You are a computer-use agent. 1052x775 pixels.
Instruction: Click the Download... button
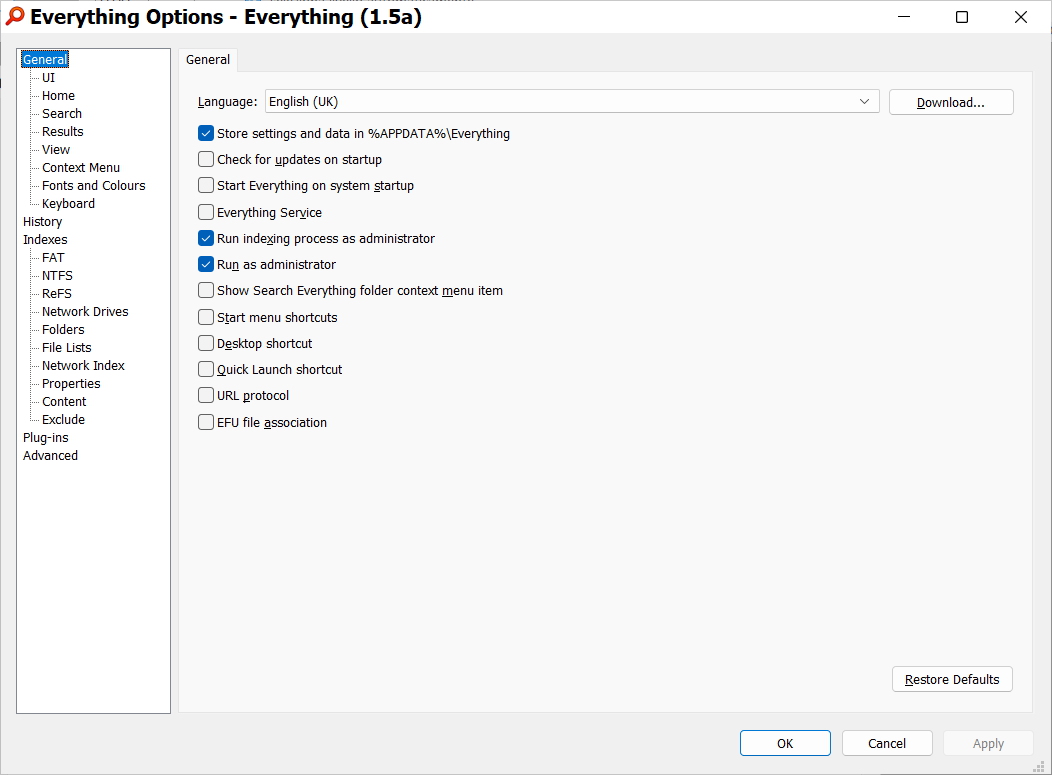coord(951,102)
